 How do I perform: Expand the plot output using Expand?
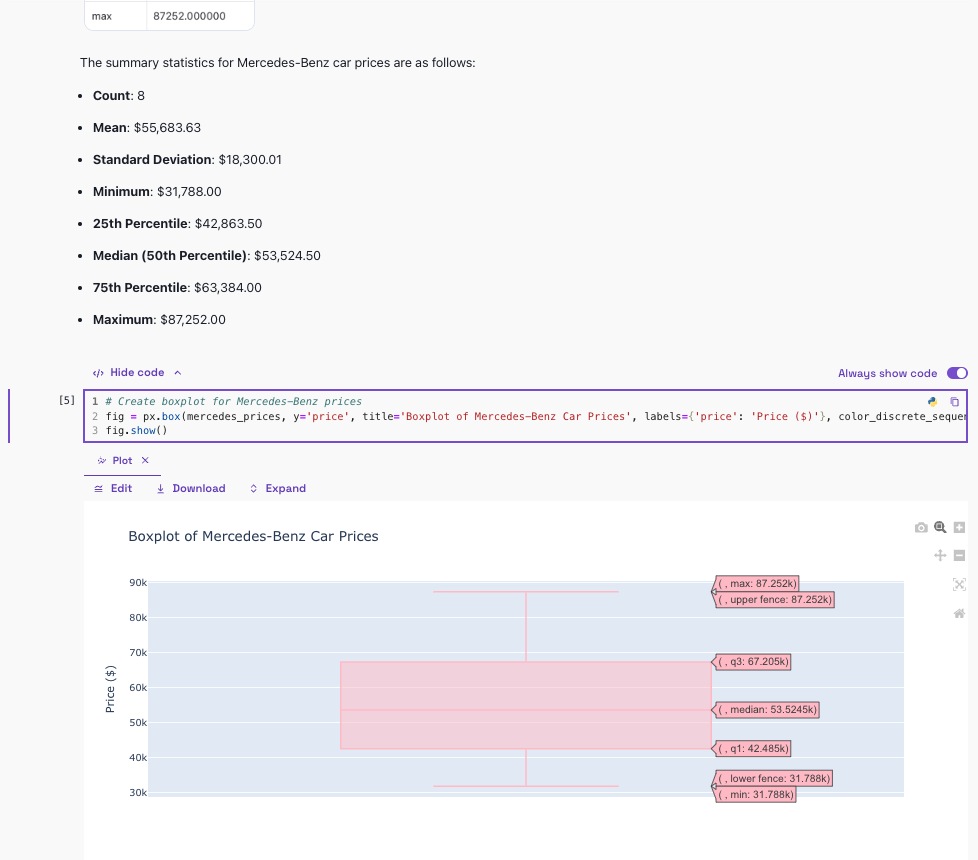278,488
